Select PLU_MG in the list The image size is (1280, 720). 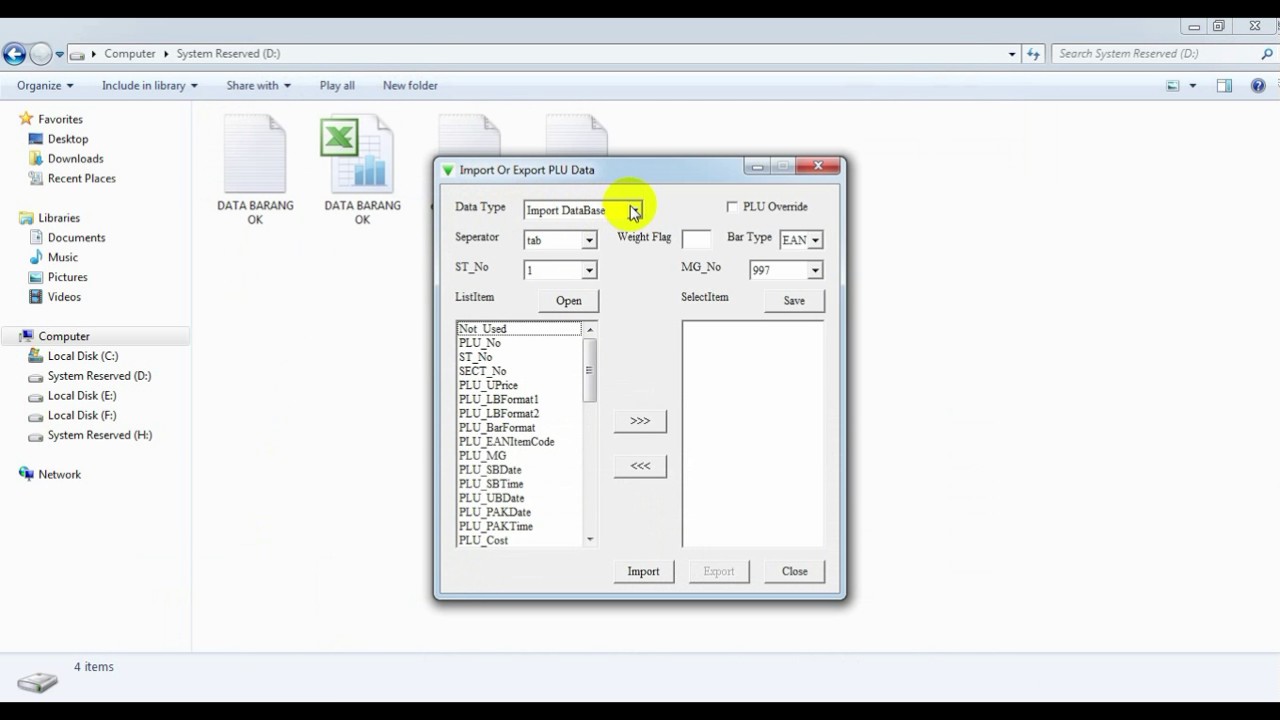coord(482,455)
